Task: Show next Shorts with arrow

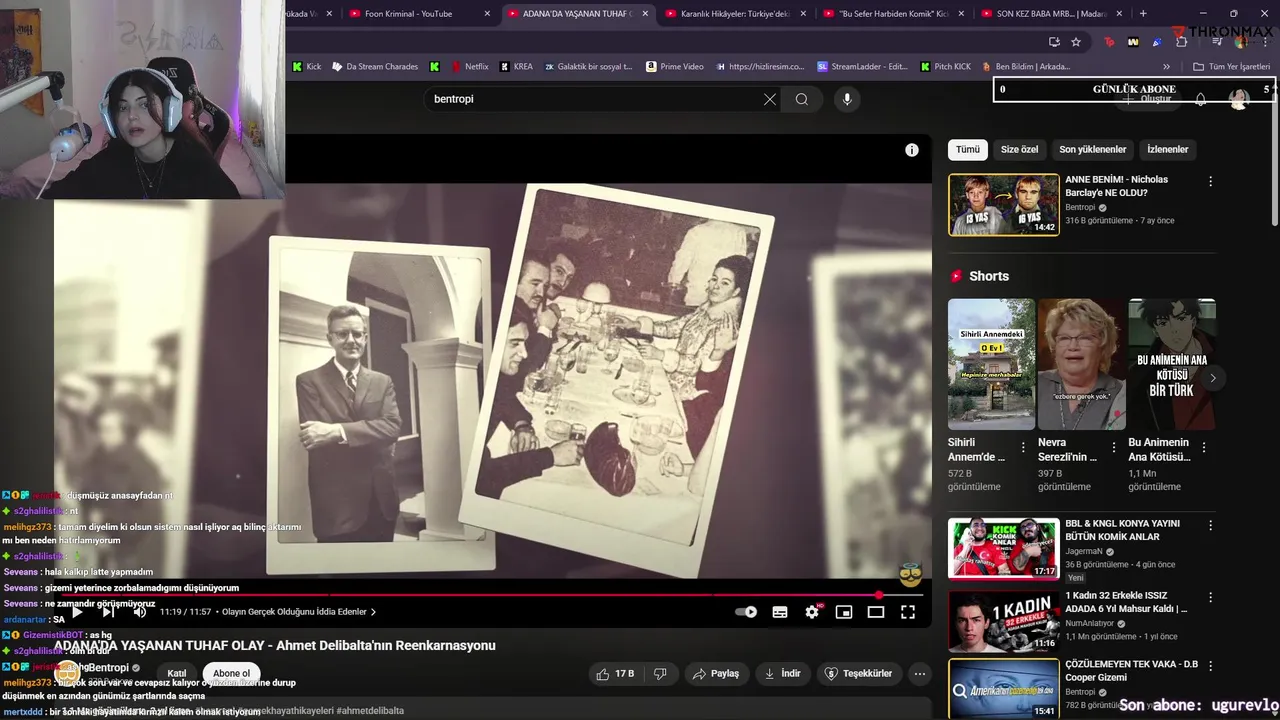Action: (1213, 378)
